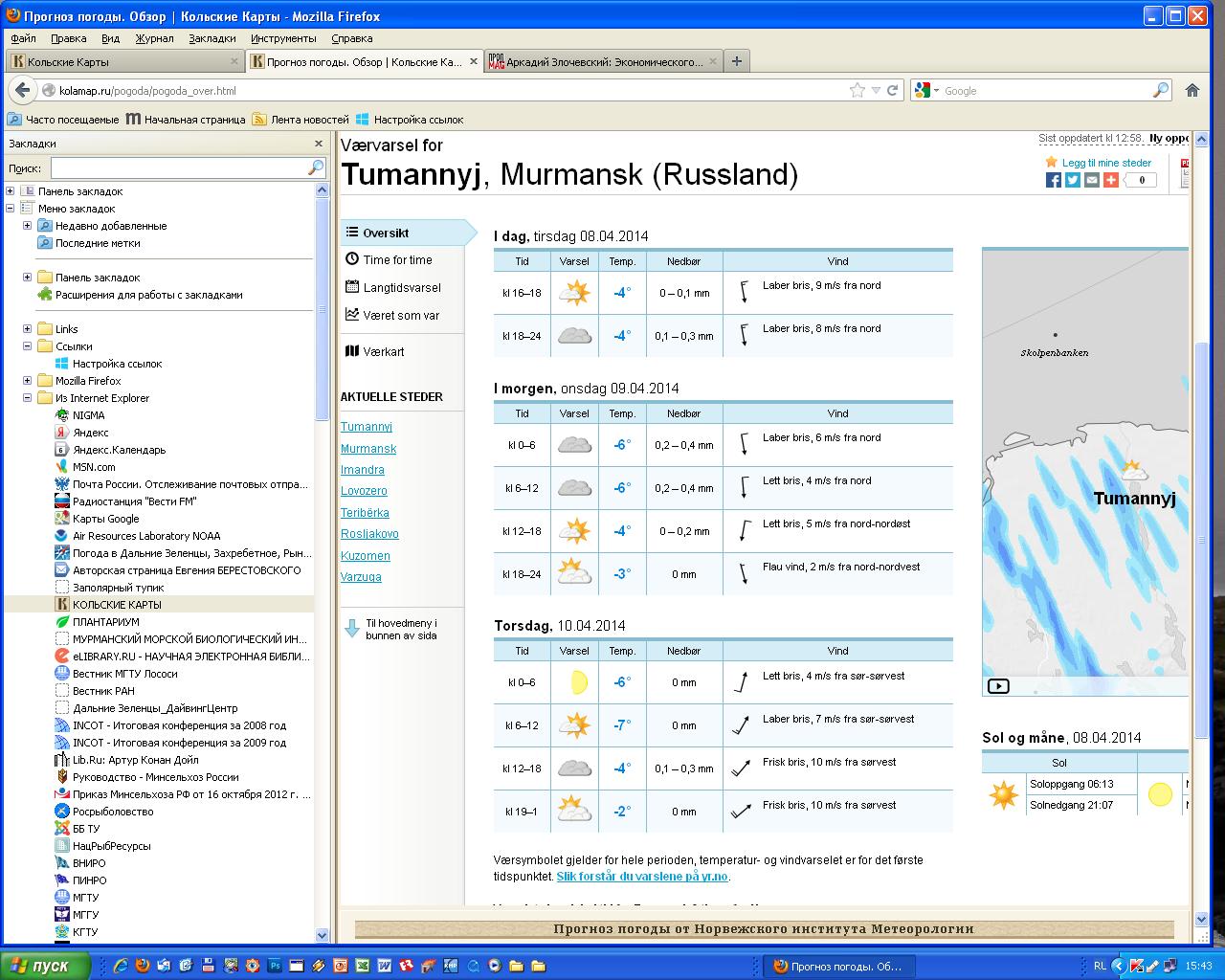Open new tab with plus button
The width and height of the screenshot is (1225, 980).
click(x=736, y=61)
